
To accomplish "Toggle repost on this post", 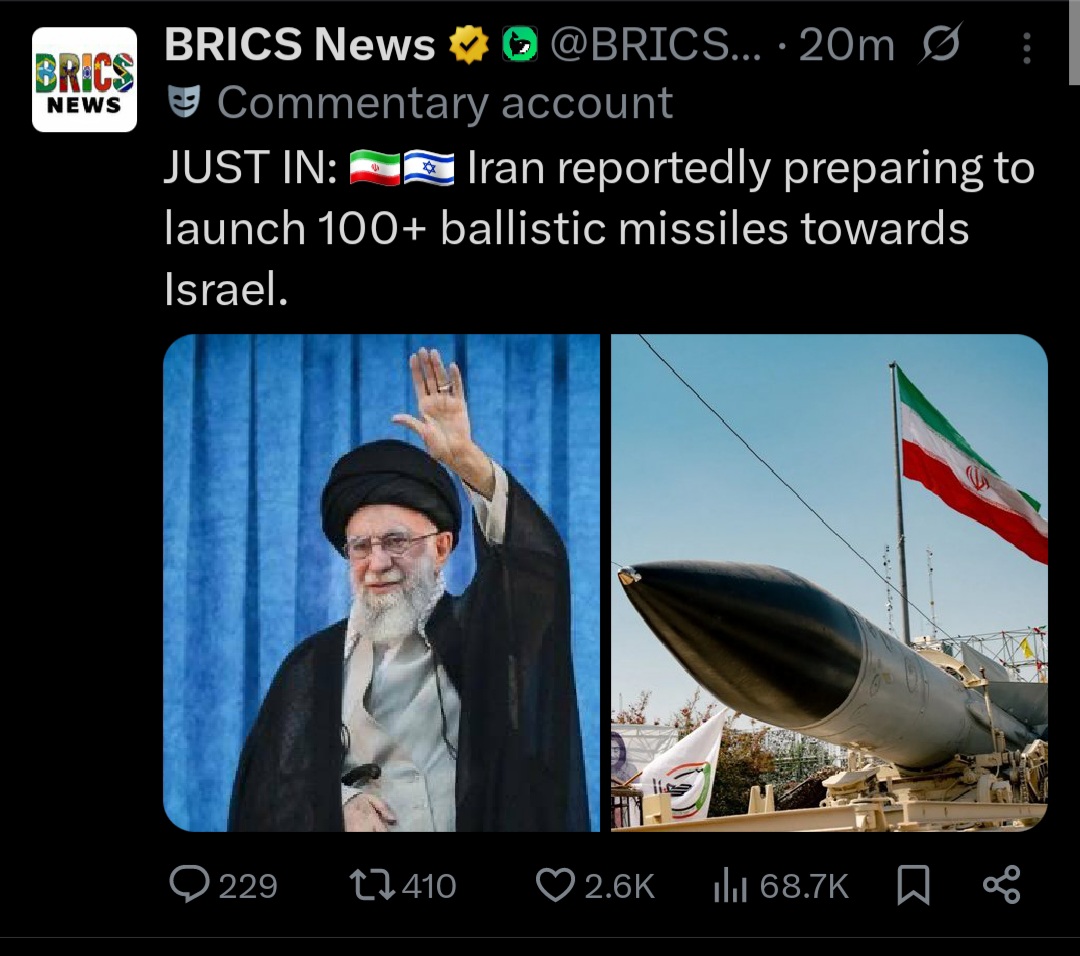I will pyautogui.click(x=372, y=885).
